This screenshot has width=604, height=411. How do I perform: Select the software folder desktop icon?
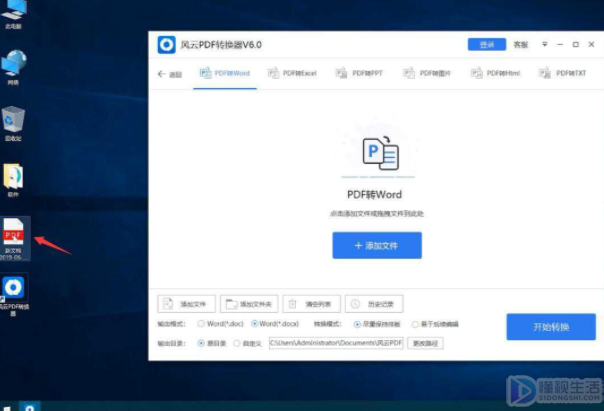coord(13,180)
